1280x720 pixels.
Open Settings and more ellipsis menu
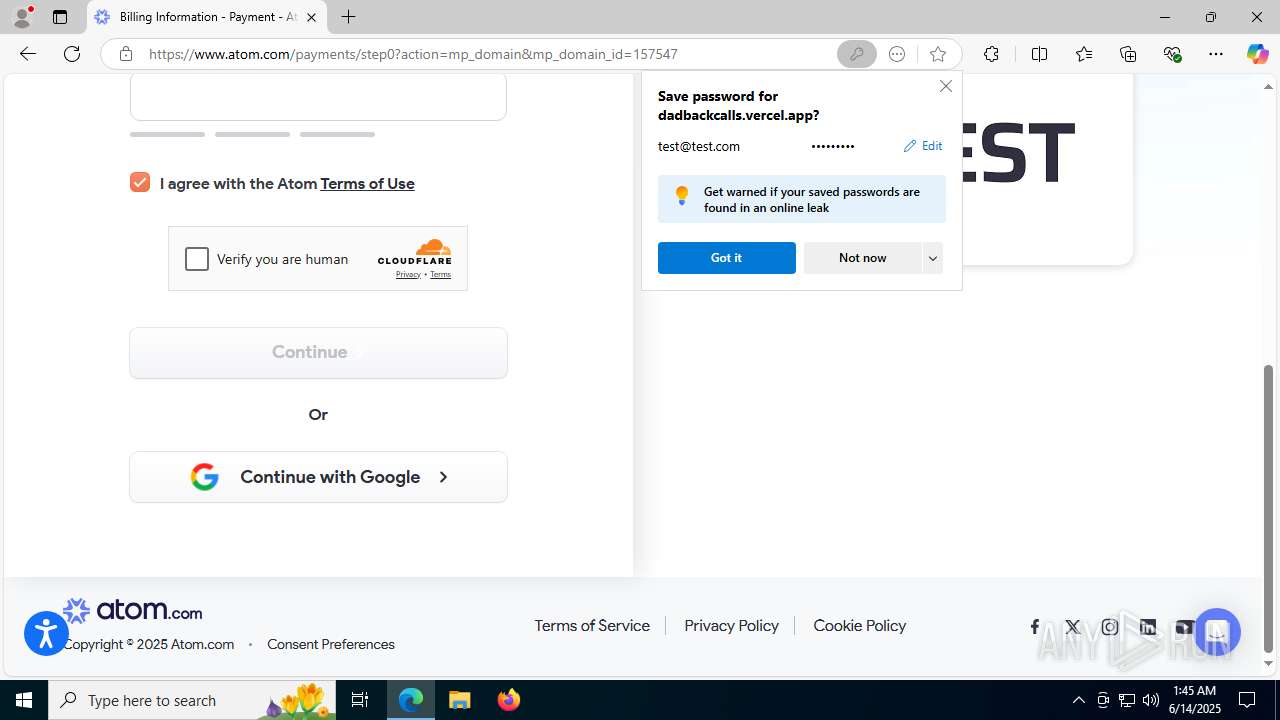[x=1216, y=54]
